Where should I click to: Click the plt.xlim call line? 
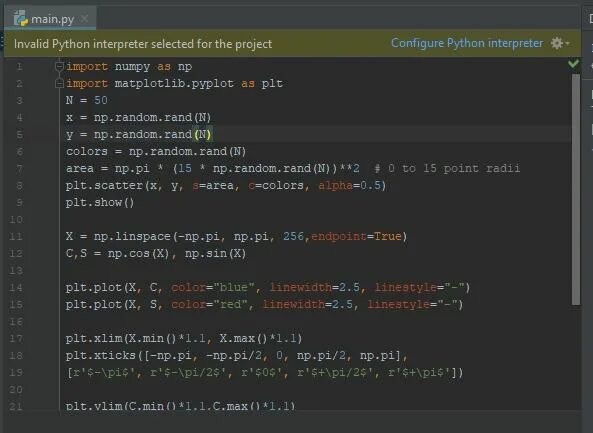184,338
